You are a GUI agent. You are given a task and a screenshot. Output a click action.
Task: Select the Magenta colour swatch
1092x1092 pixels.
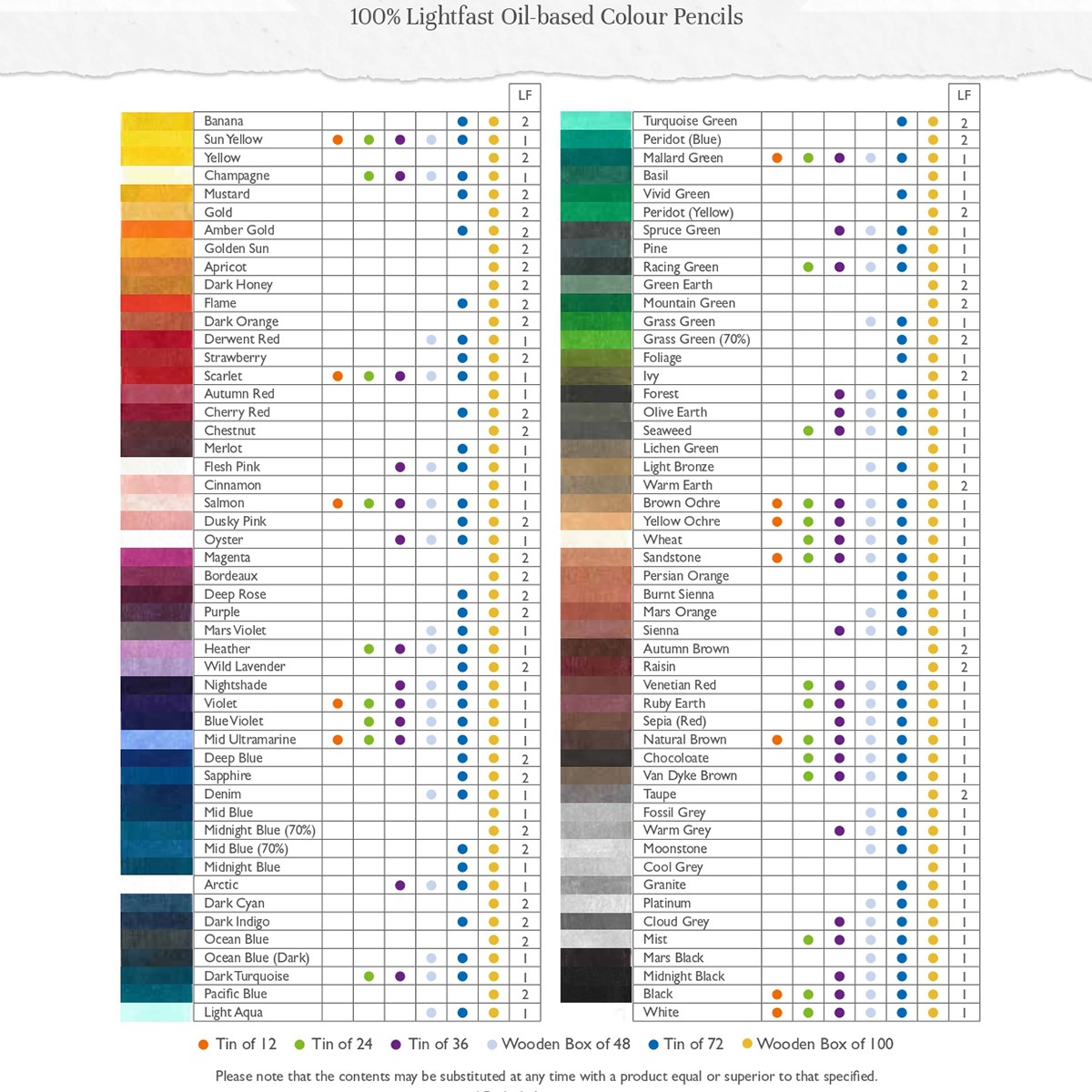coord(157,558)
